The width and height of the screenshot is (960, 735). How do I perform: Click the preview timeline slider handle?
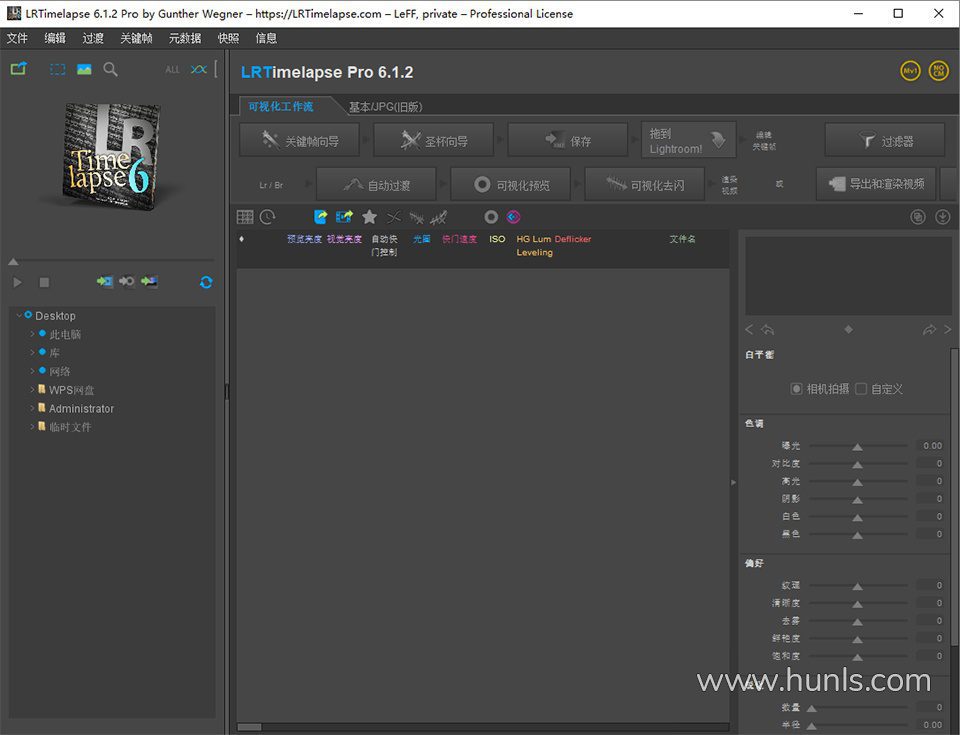[x=13, y=262]
